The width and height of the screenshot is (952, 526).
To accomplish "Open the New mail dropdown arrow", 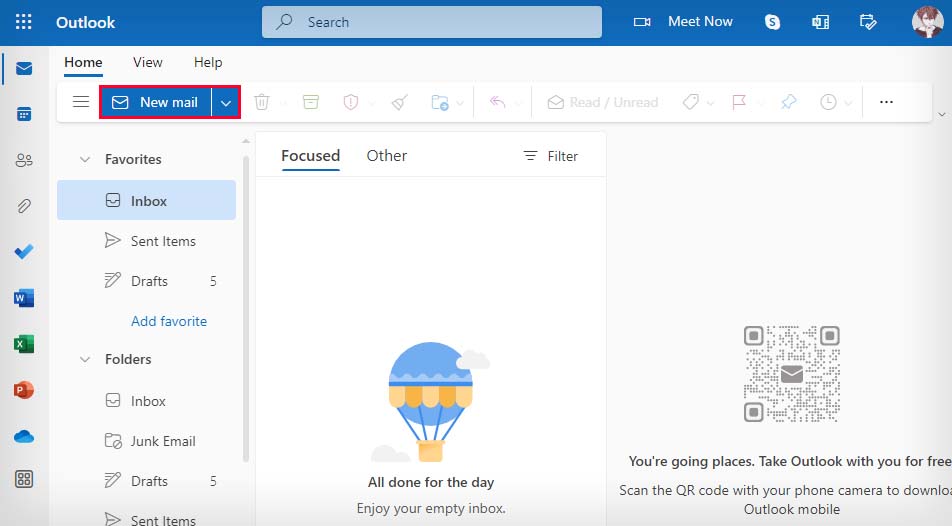I will (x=226, y=103).
